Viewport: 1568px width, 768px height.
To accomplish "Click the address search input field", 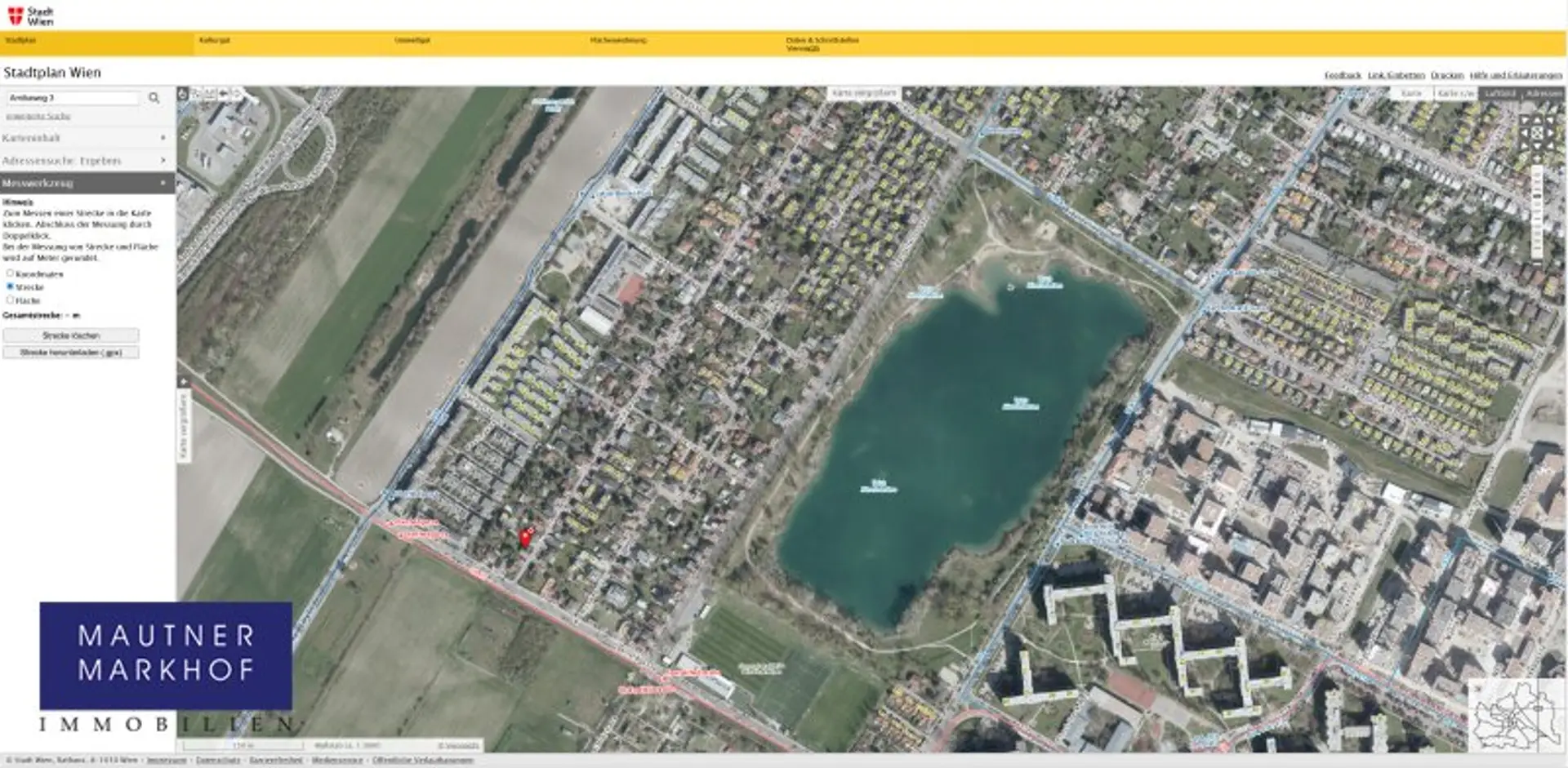I will (73, 98).
